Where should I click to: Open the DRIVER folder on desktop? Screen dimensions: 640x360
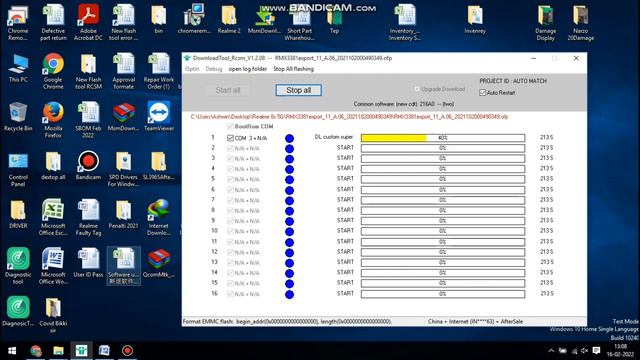click(x=18, y=215)
